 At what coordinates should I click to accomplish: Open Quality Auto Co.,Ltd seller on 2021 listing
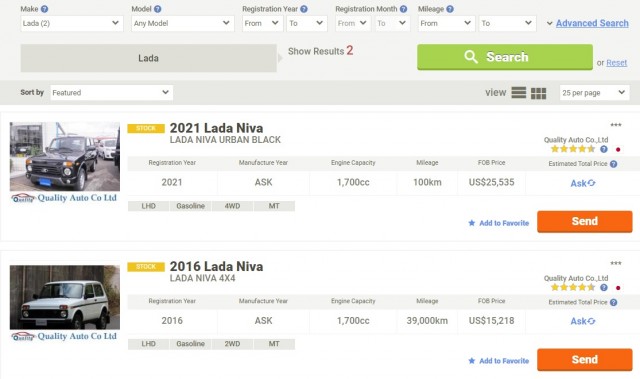point(576,140)
